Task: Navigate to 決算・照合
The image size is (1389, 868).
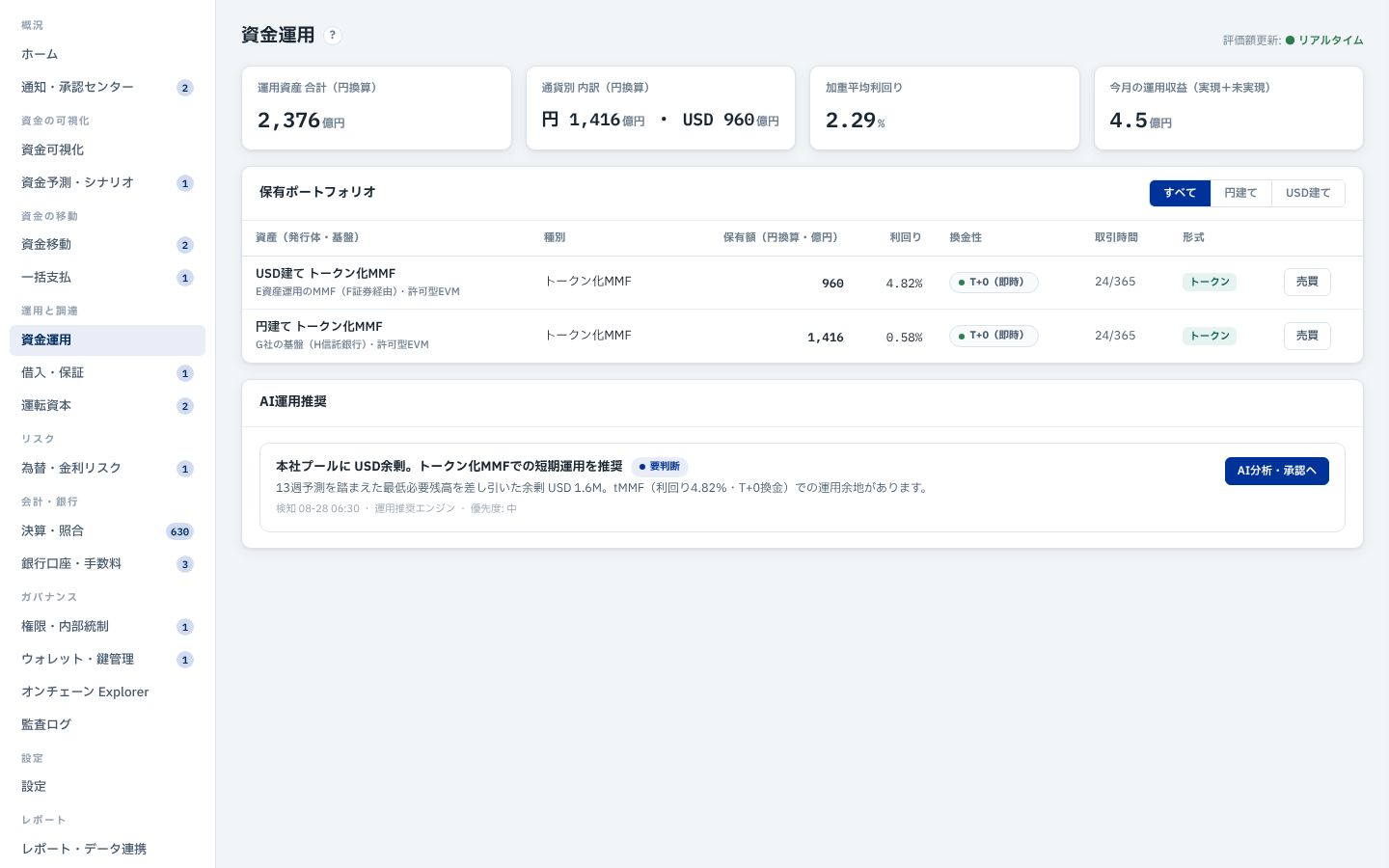Action: click(107, 530)
